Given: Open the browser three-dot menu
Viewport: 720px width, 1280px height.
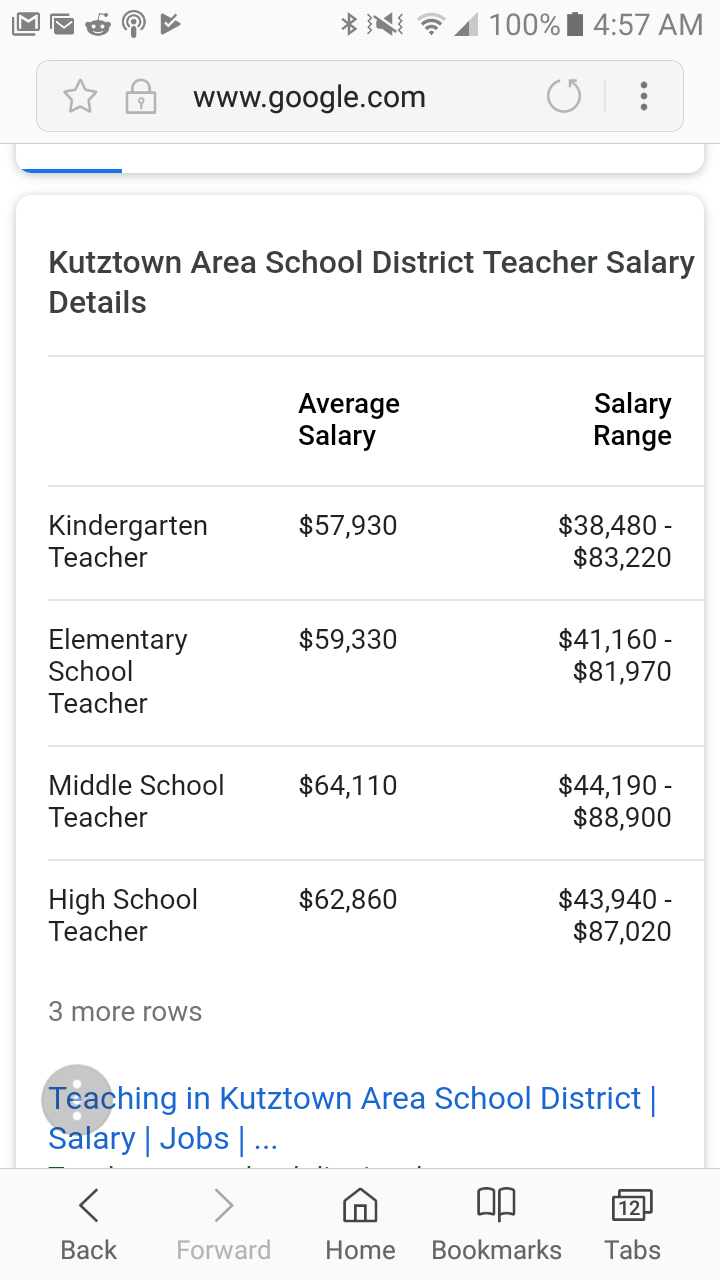Looking at the screenshot, I should click(644, 97).
